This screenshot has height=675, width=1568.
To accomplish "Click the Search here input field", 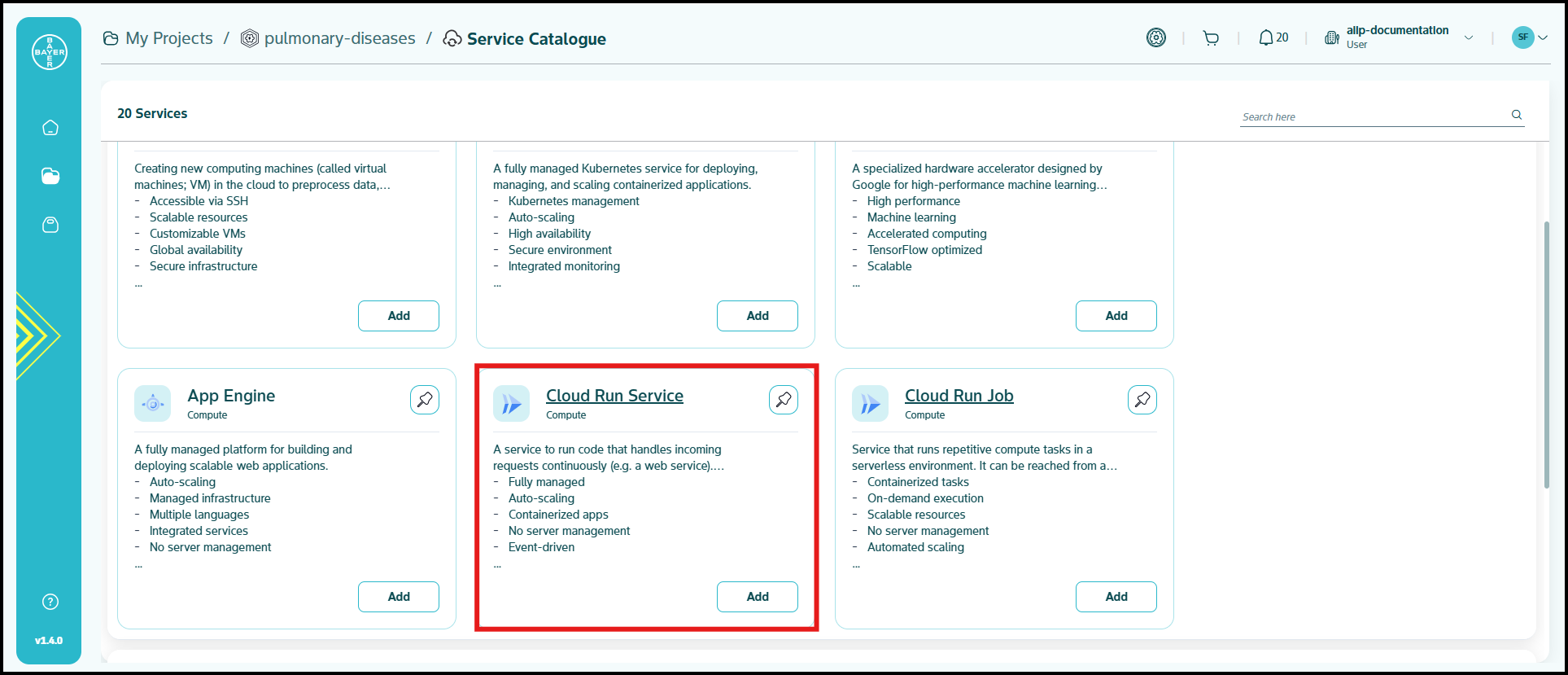I will (x=1371, y=116).
